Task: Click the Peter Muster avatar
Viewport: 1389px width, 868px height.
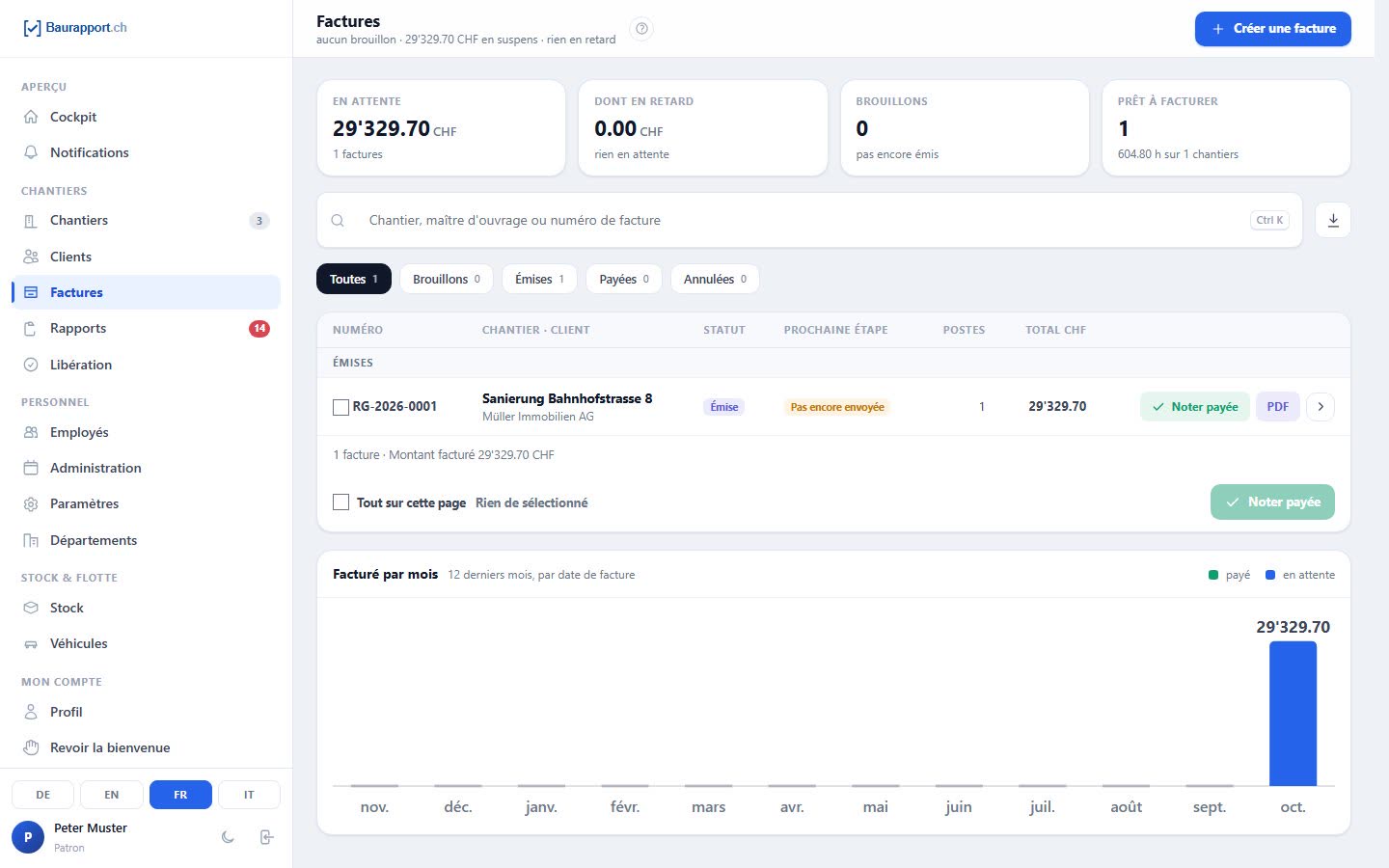Action: pos(27,837)
